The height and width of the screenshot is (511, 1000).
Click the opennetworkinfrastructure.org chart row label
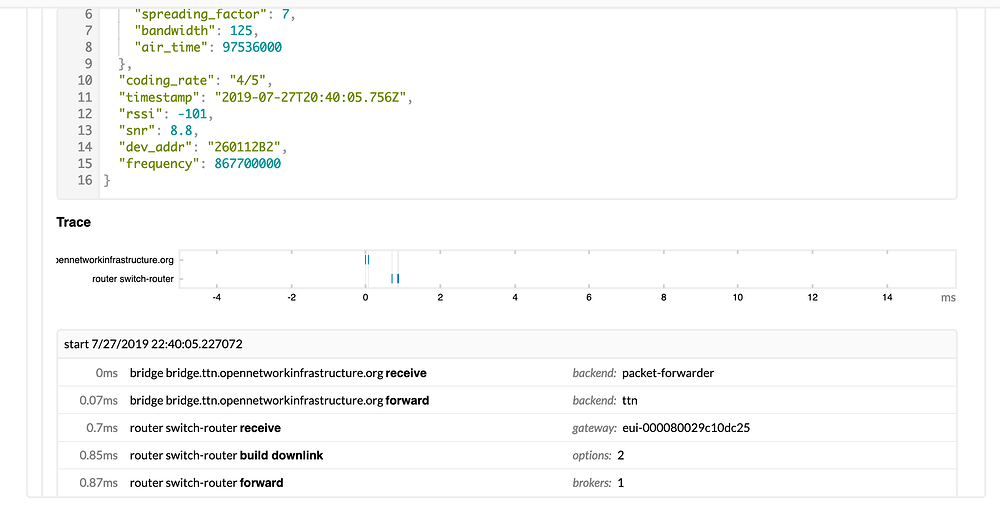tap(115, 260)
